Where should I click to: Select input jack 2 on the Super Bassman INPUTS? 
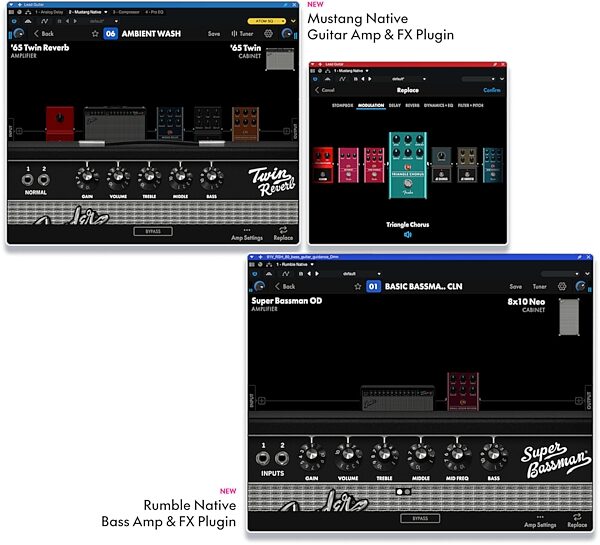[282, 458]
